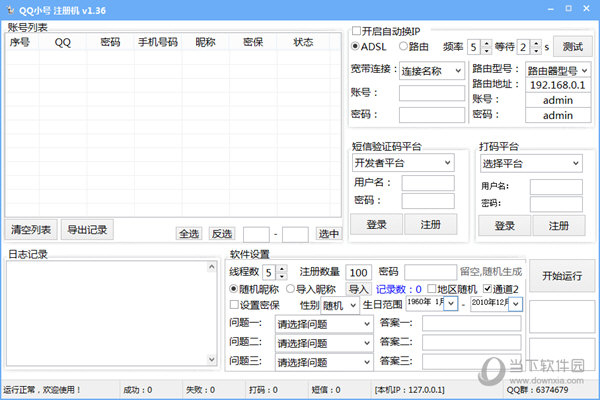Focus the ADSL 密码 input field
600x400 pixels.
point(432,114)
